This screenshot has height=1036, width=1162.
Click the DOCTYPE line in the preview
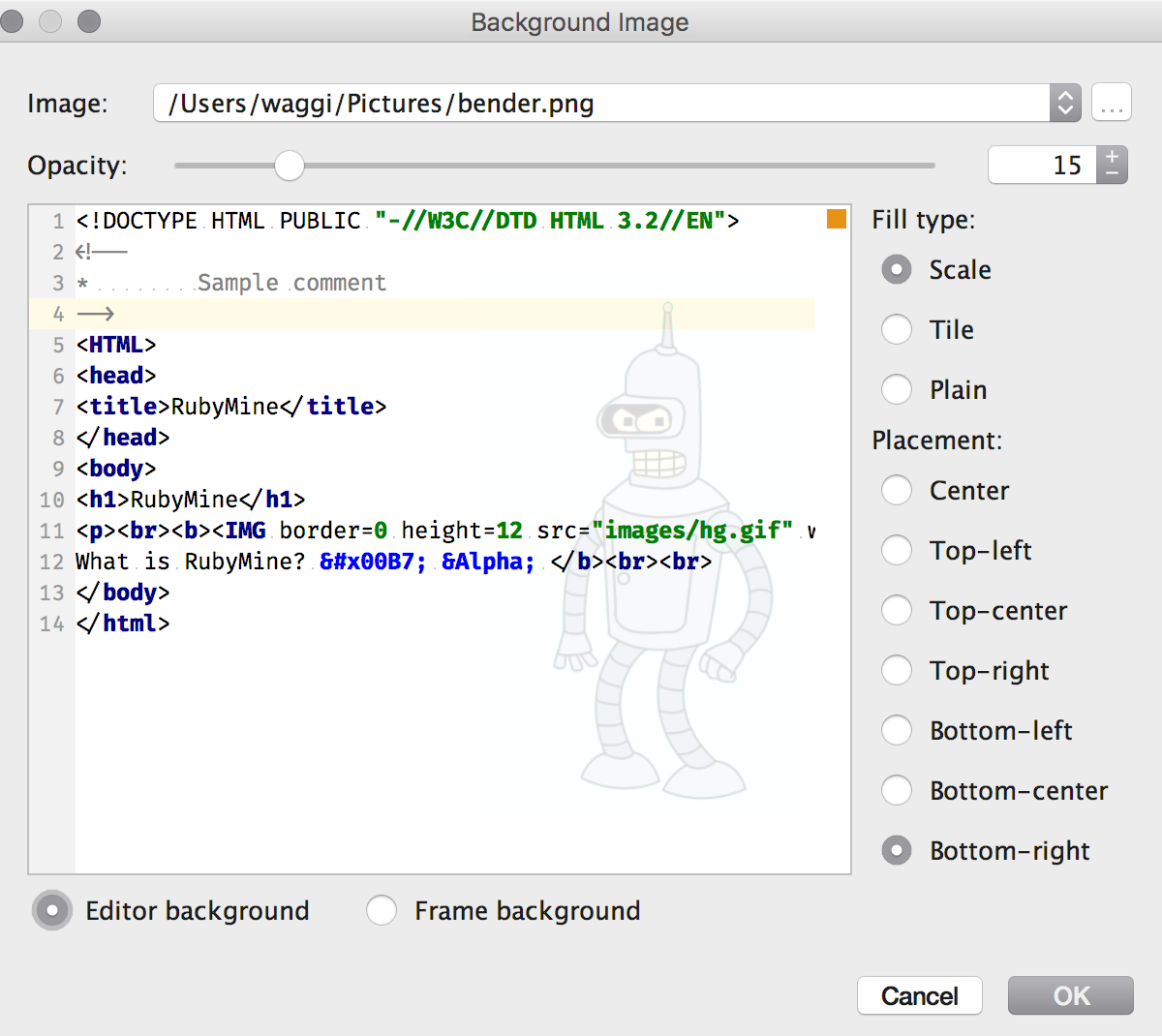408,221
